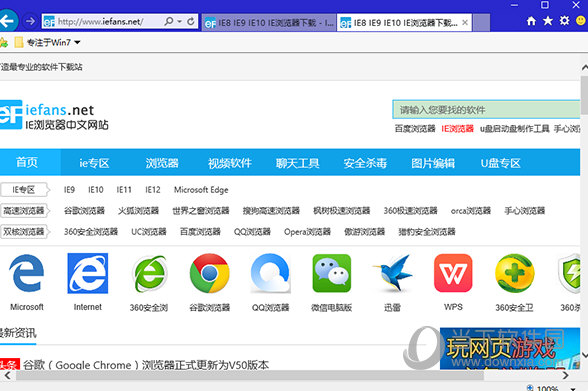Click the 请输入您要找的软件 search box
The width and height of the screenshot is (588, 391).
(x=486, y=109)
